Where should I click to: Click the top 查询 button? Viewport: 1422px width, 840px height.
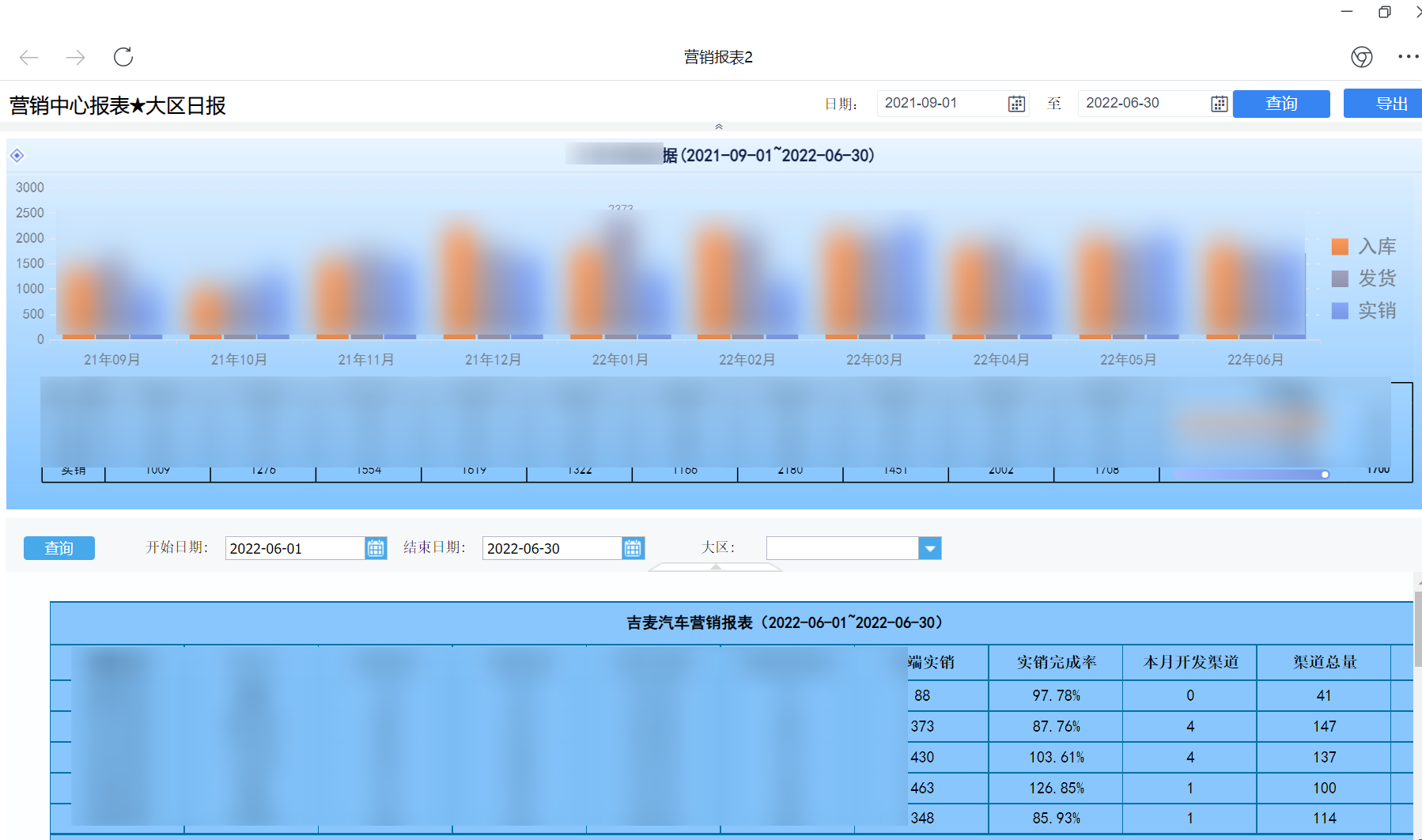point(1281,104)
